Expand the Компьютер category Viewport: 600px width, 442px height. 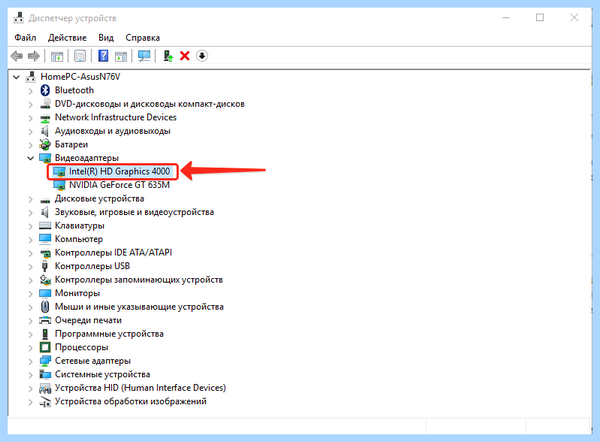[30, 240]
